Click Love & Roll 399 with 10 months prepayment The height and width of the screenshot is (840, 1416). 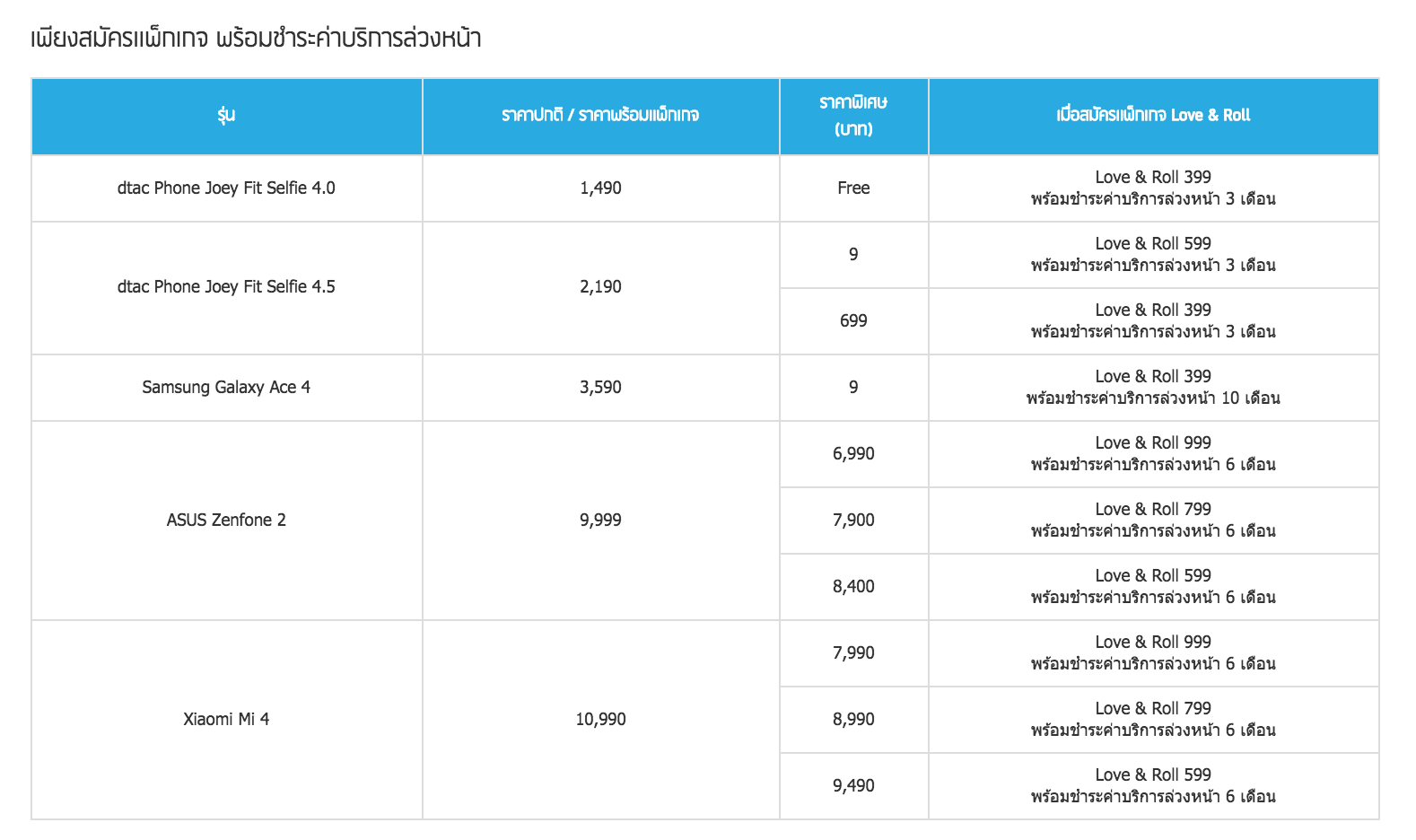point(1153,388)
